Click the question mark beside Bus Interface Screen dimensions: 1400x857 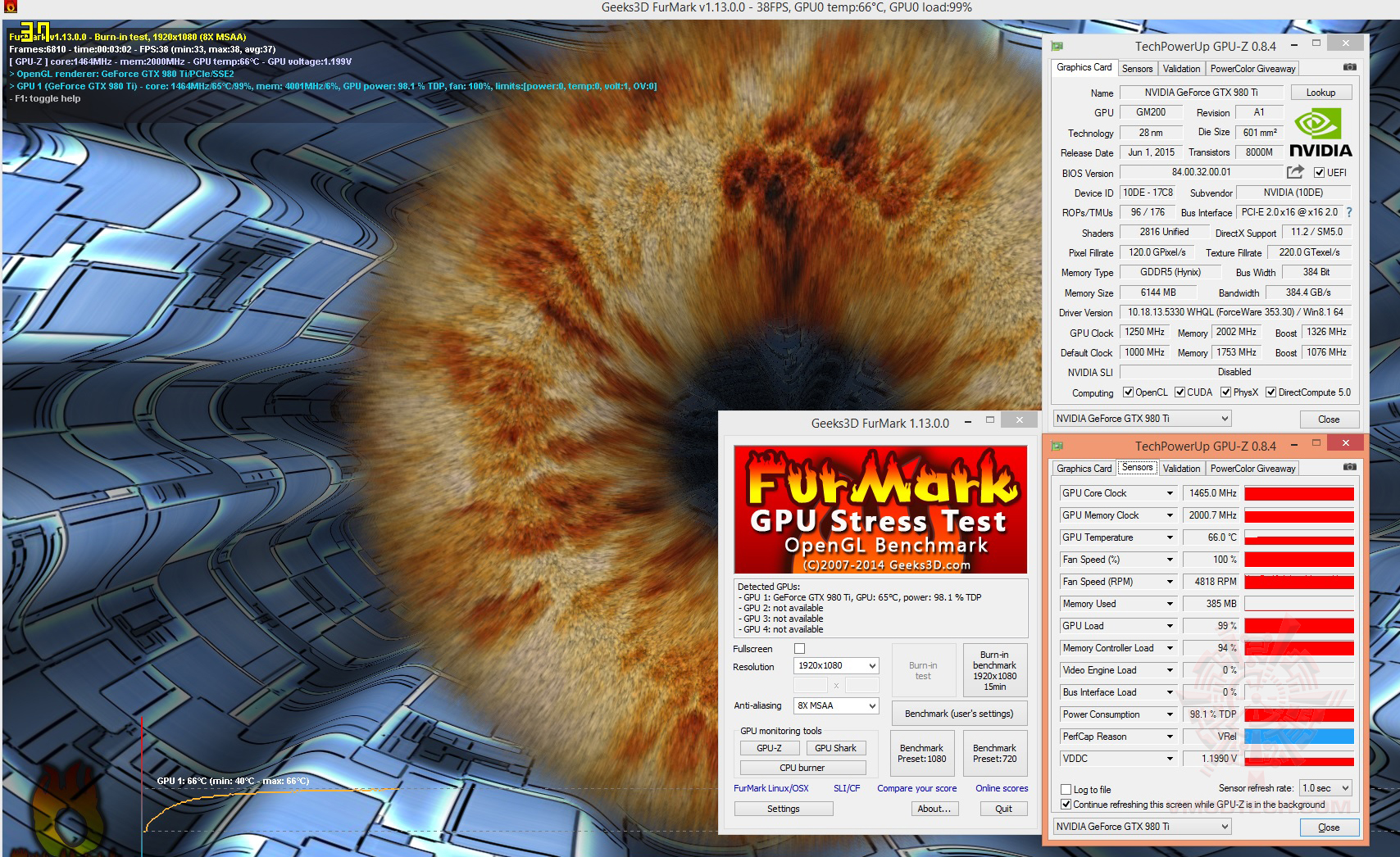(1349, 212)
